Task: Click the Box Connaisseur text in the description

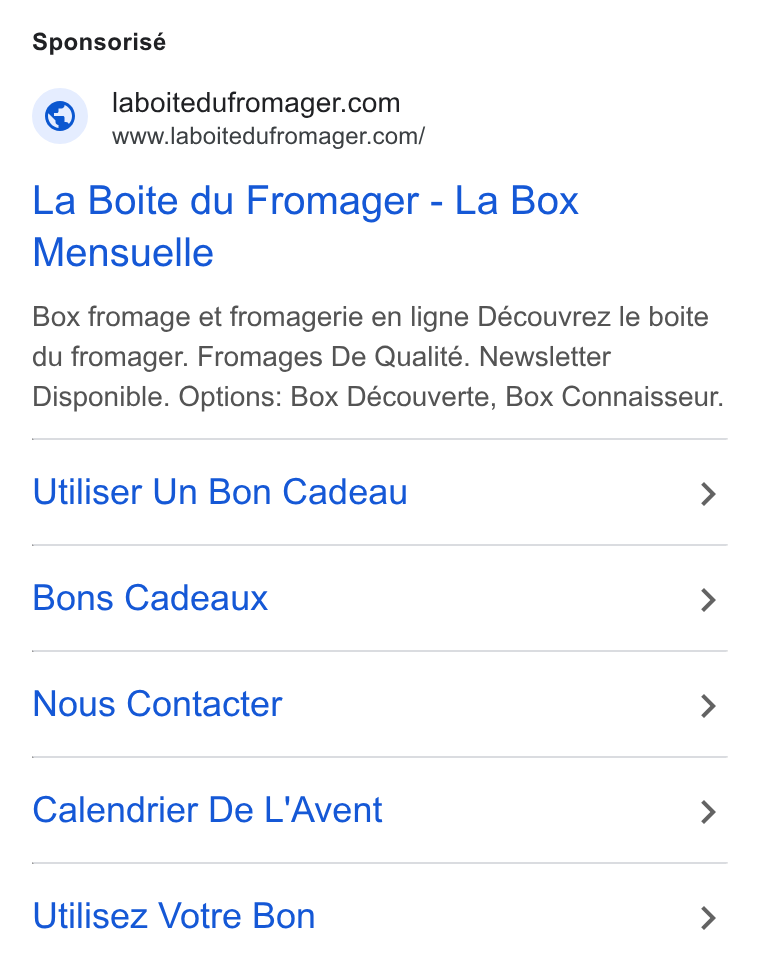Action: coord(614,397)
